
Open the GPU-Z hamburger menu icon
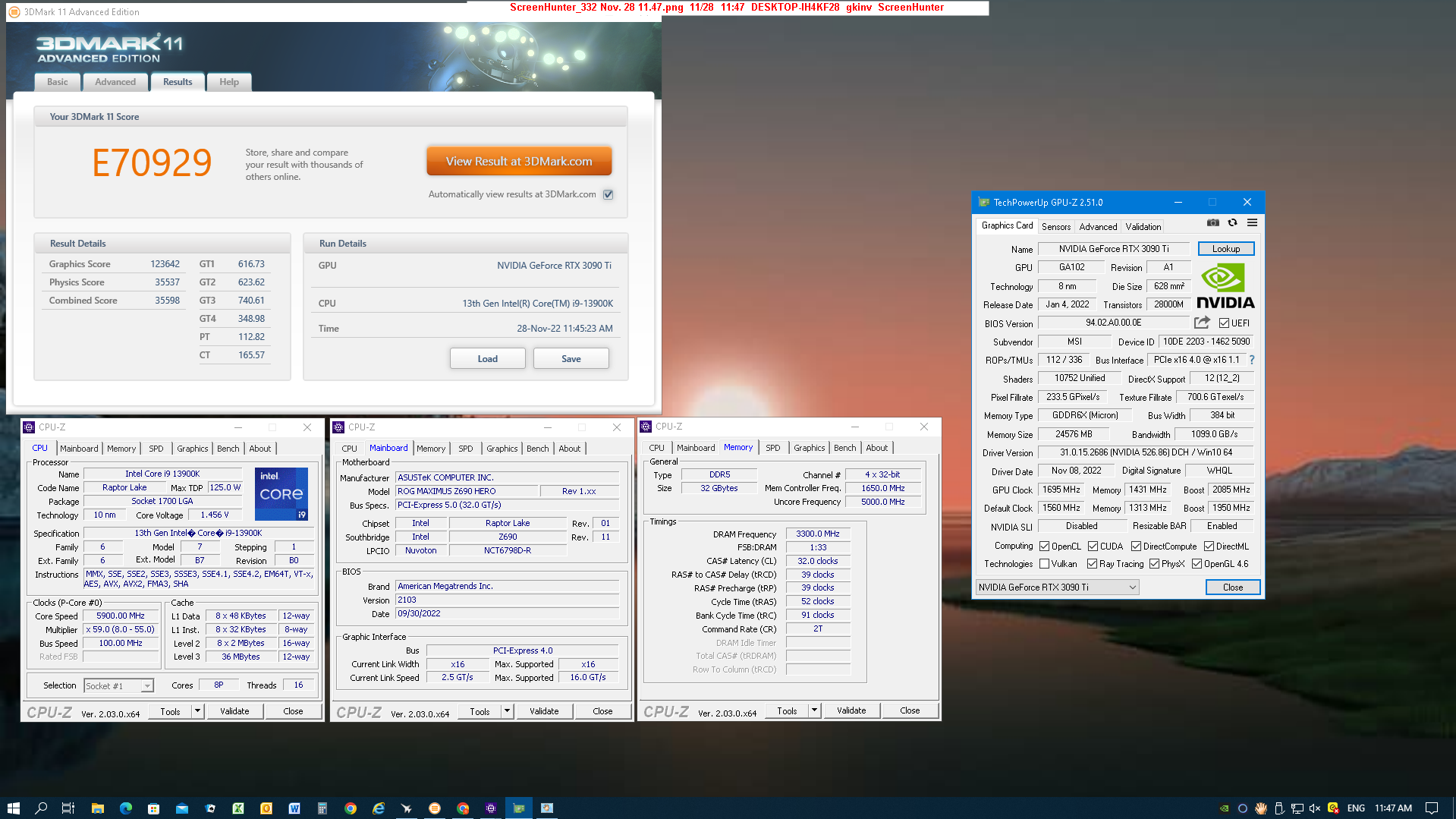[x=1252, y=222]
